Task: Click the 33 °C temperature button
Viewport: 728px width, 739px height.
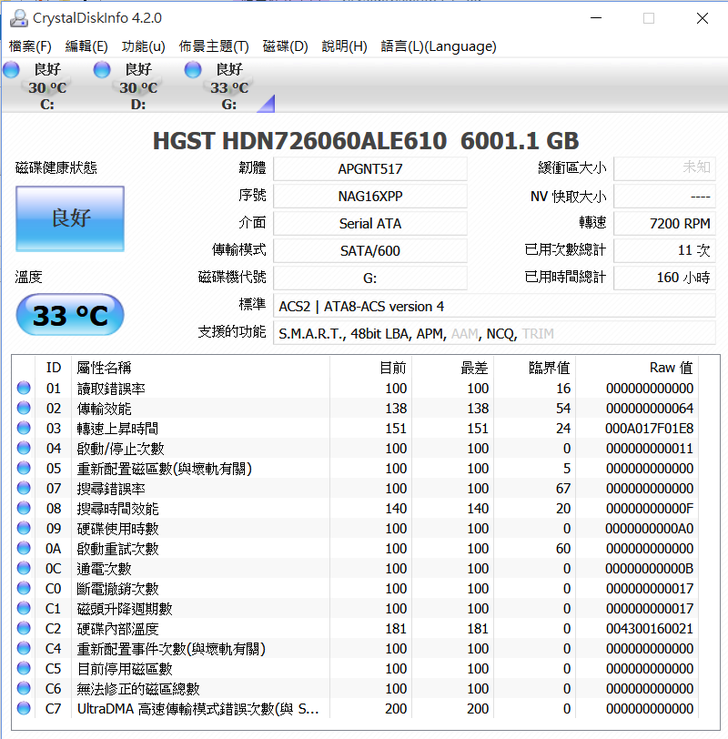Action: [x=70, y=316]
